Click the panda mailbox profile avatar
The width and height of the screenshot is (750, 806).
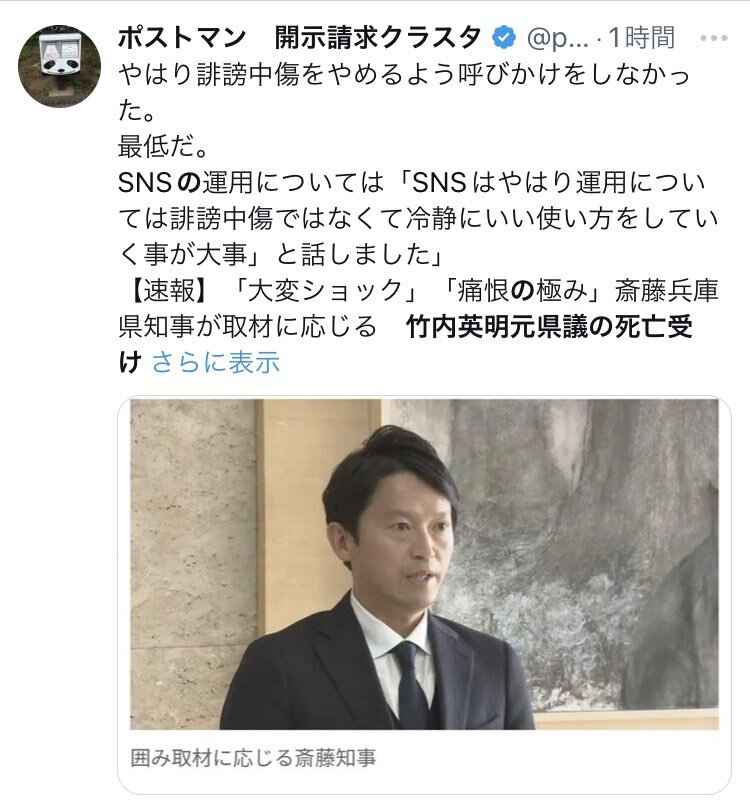coord(59,66)
